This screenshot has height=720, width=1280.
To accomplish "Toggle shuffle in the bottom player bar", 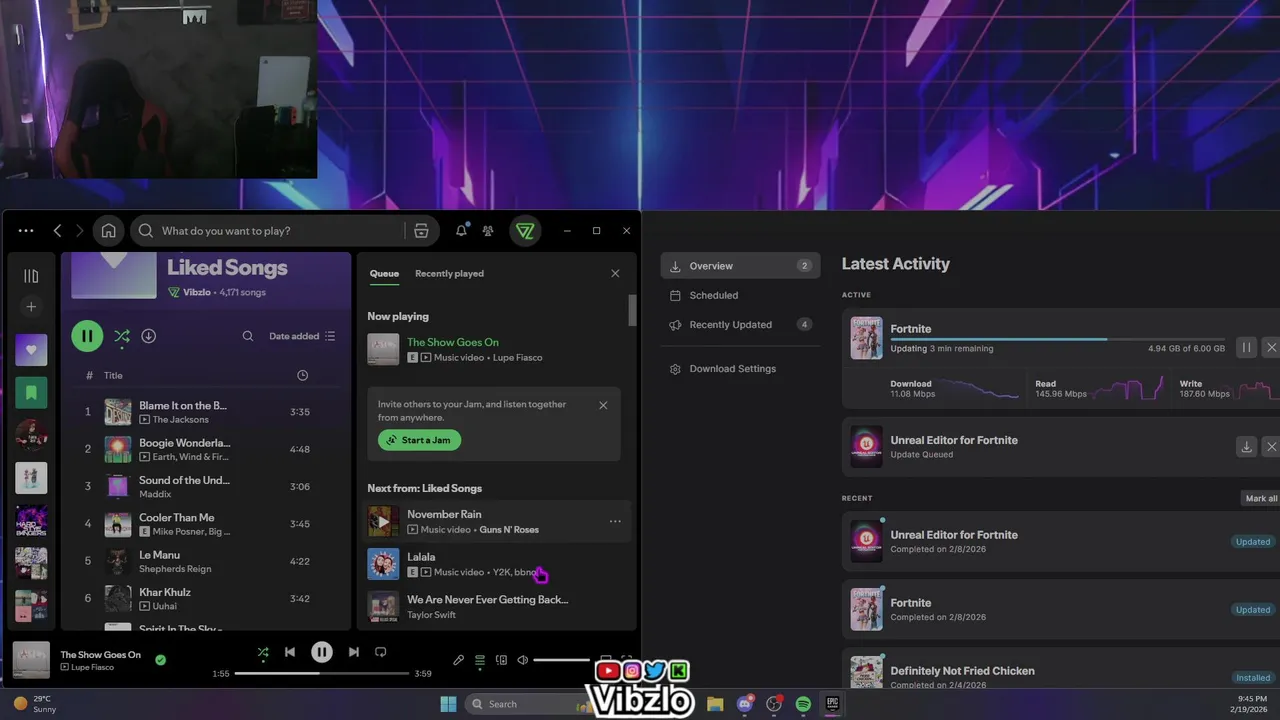I will click(x=263, y=652).
